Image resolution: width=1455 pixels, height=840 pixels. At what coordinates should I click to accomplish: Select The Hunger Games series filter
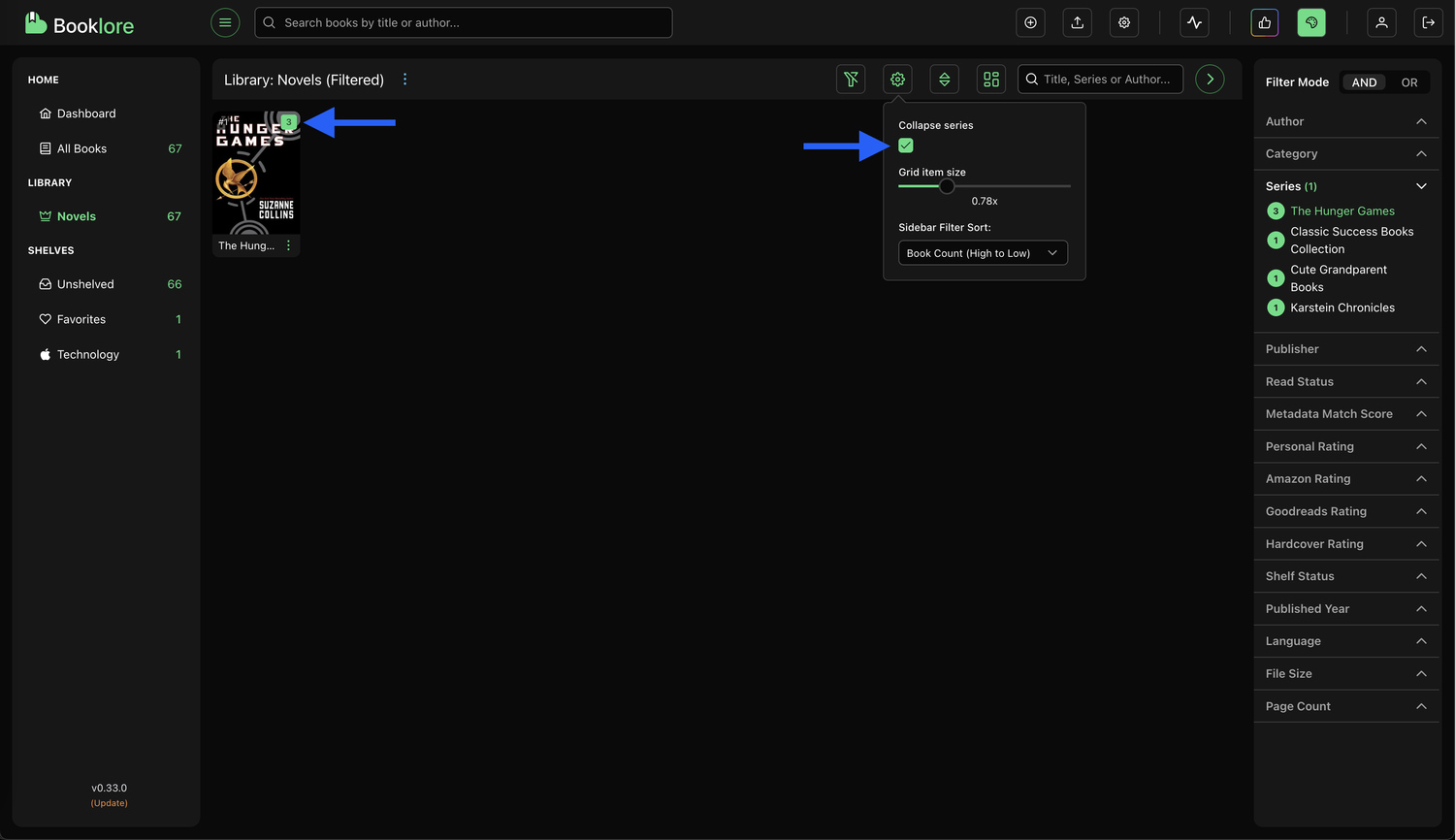[x=1342, y=210]
